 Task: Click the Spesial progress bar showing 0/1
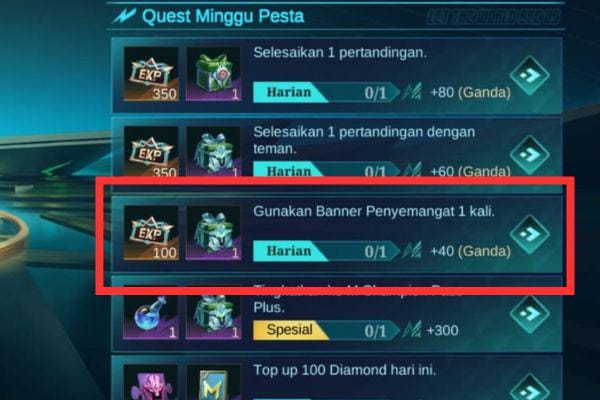click(326, 330)
